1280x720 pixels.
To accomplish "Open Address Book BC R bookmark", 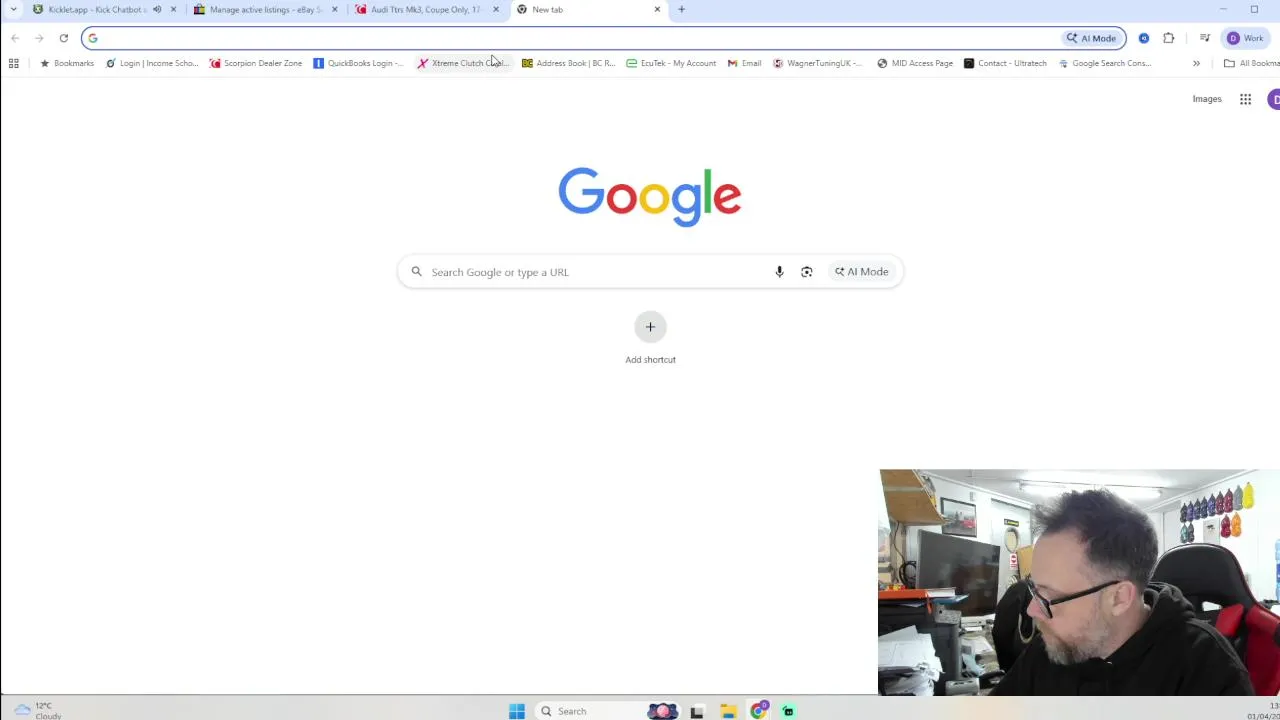I will [x=568, y=63].
